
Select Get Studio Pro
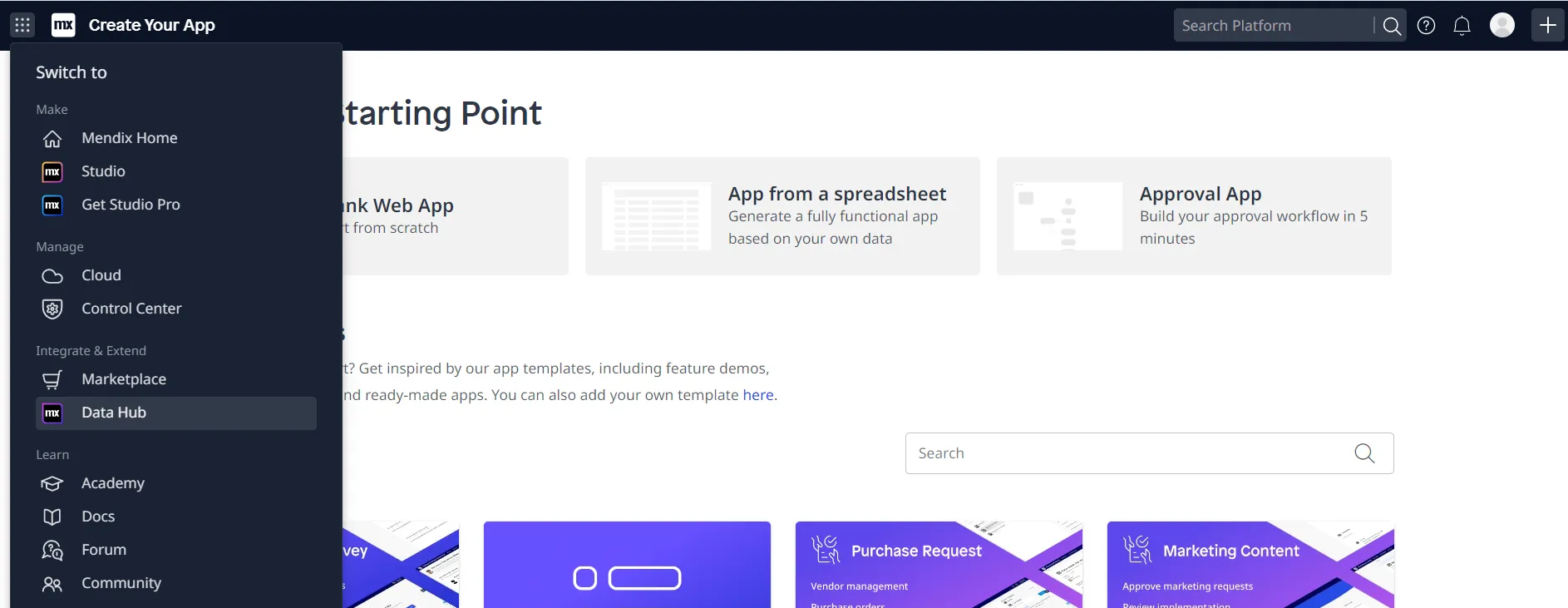coord(131,205)
